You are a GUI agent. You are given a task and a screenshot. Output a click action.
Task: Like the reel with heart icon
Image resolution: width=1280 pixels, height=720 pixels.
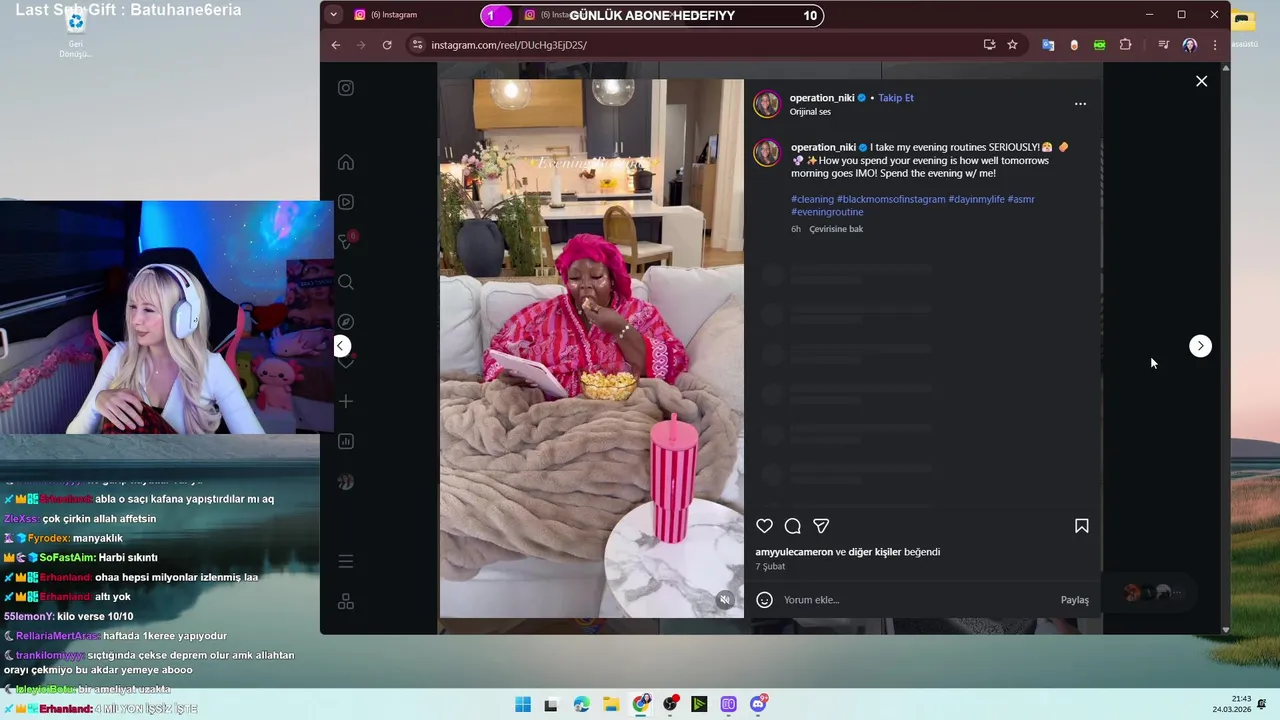pos(764,526)
